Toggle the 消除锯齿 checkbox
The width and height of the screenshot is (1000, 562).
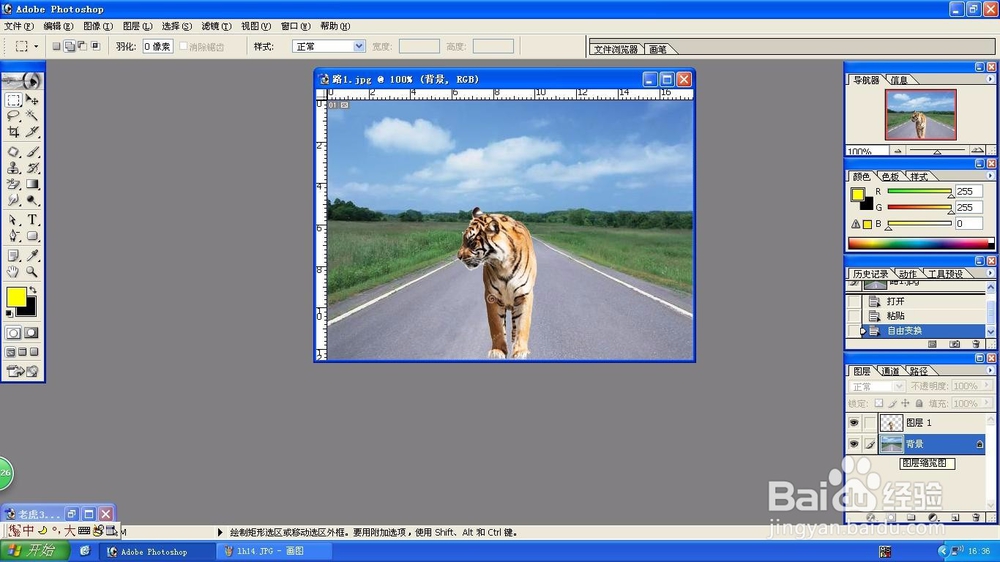pyautogui.click(x=184, y=46)
